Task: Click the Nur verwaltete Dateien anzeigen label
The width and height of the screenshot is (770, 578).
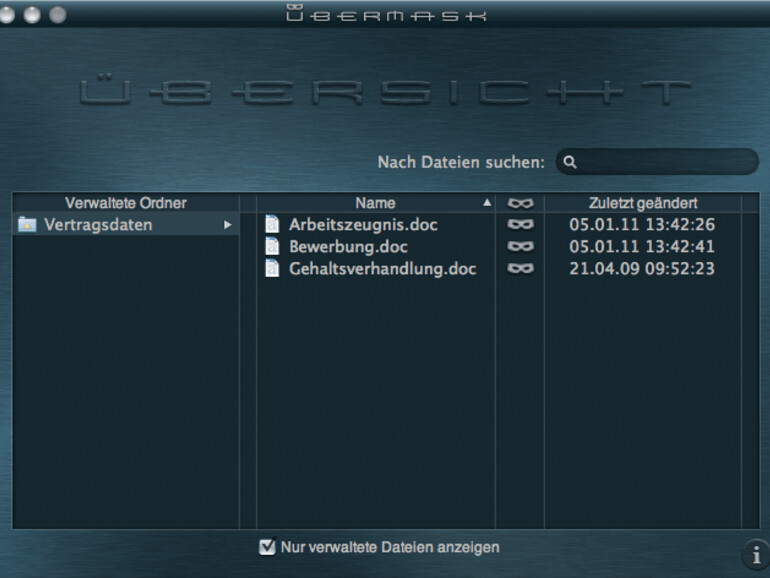Action: 390,547
